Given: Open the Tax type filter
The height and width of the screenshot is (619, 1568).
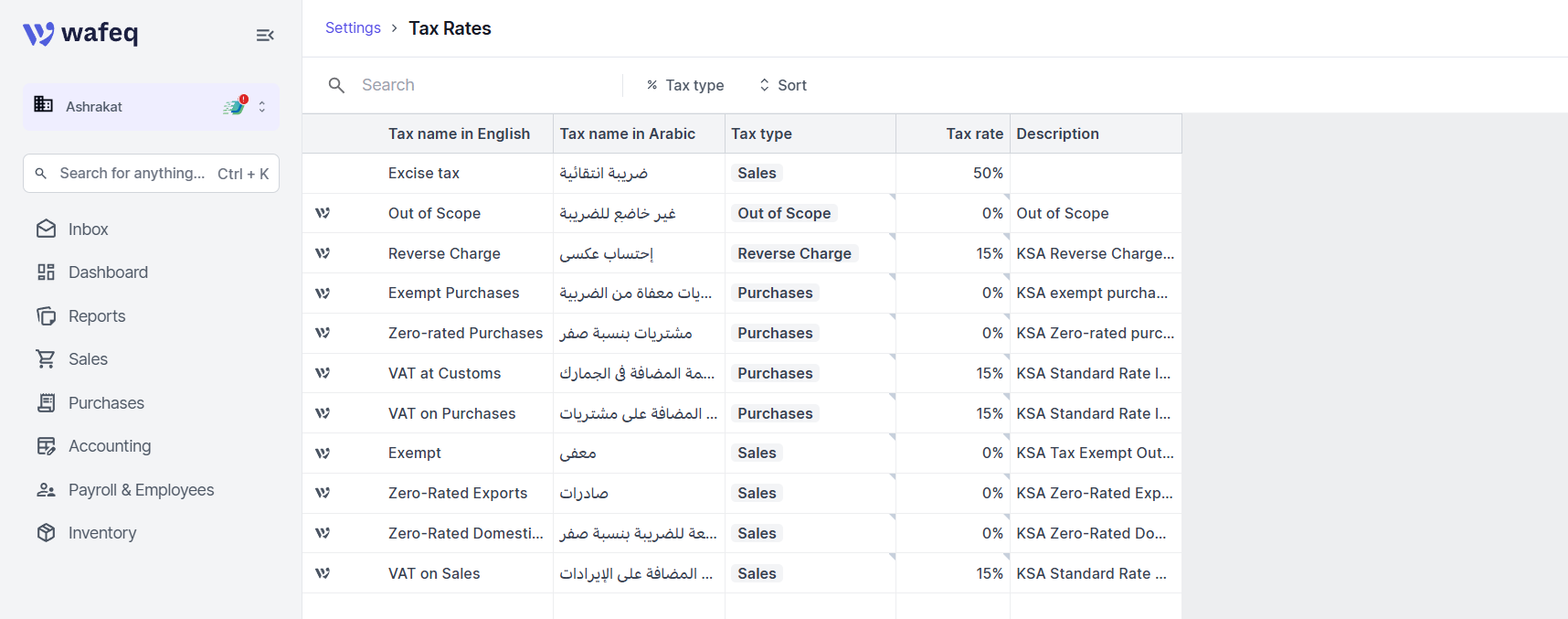Looking at the screenshot, I should click(684, 85).
